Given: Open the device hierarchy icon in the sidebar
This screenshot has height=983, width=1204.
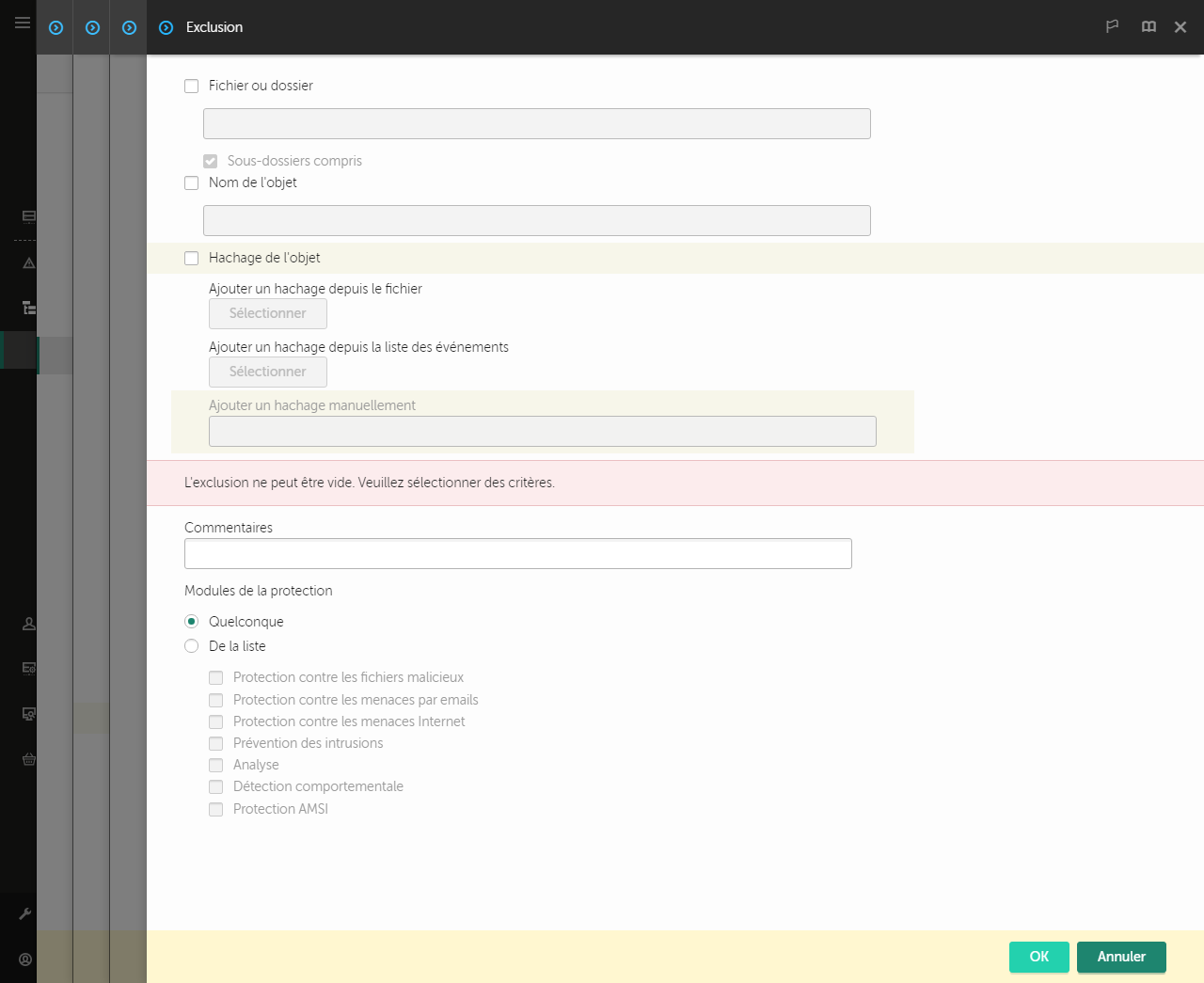Looking at the screenshot, I should [28, 308].
